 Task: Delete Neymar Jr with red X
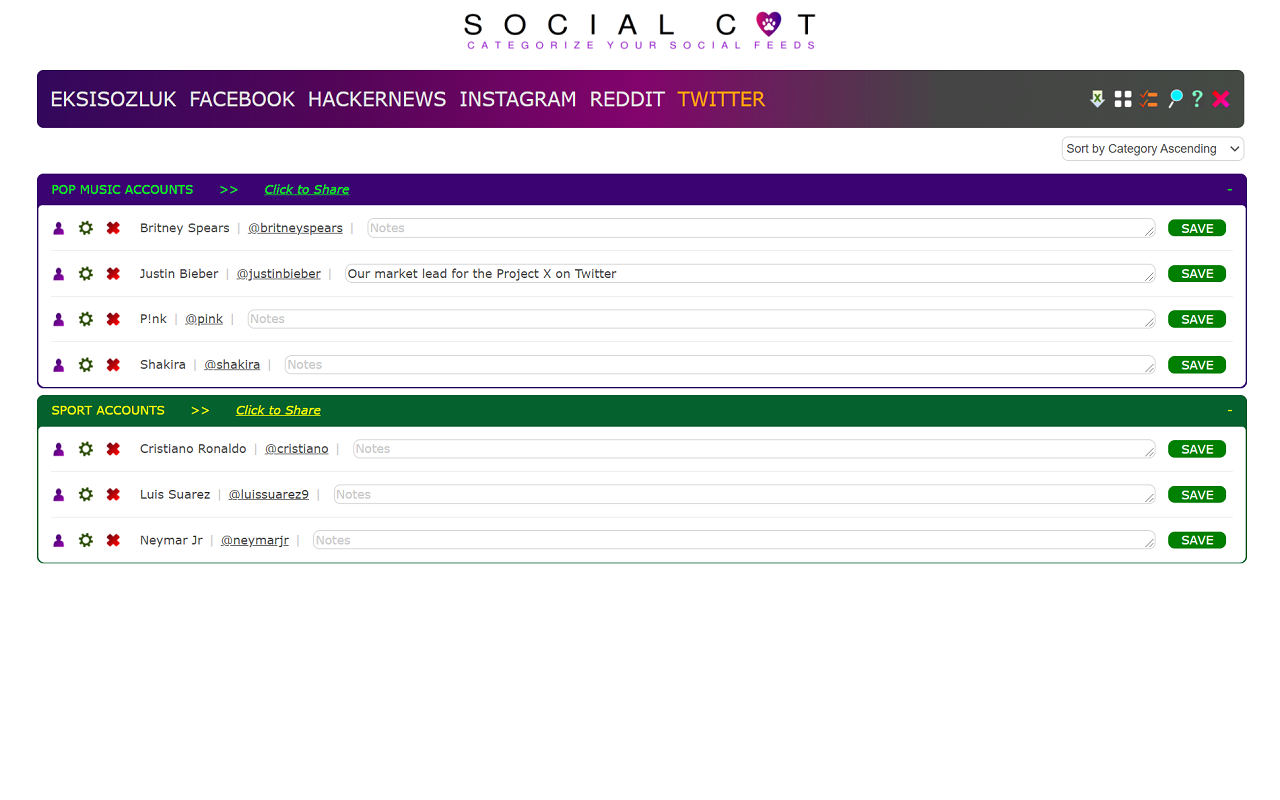[x=113, y=540]
